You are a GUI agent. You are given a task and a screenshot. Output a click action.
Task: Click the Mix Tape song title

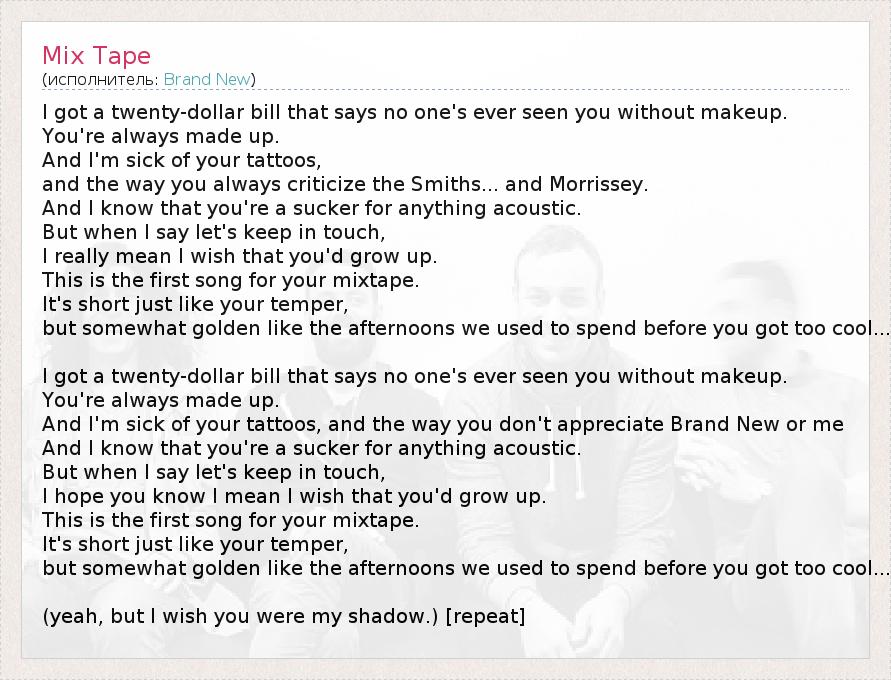tap(97, 54)
